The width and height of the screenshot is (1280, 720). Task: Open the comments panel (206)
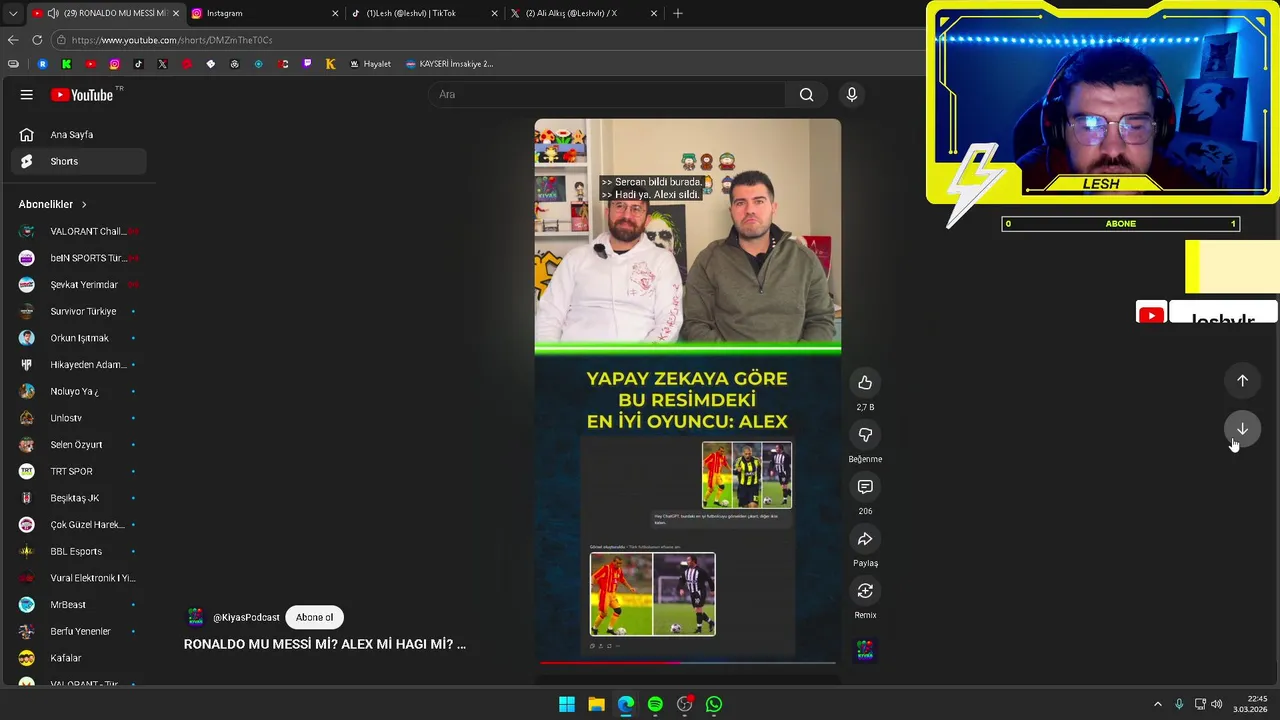pyautogui.click(x=865, y=486)
